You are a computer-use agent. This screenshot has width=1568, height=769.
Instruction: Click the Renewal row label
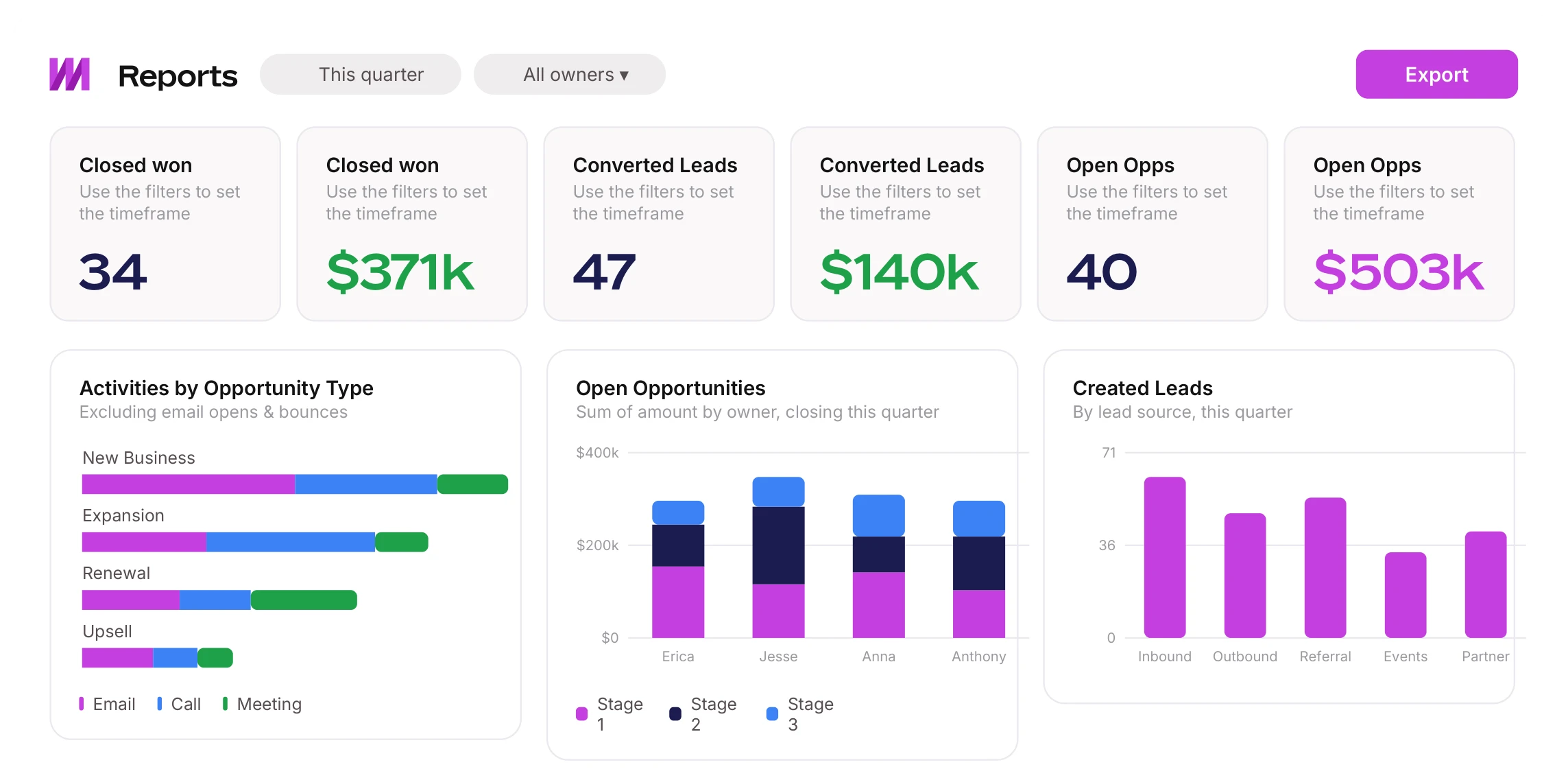point(116,573)
